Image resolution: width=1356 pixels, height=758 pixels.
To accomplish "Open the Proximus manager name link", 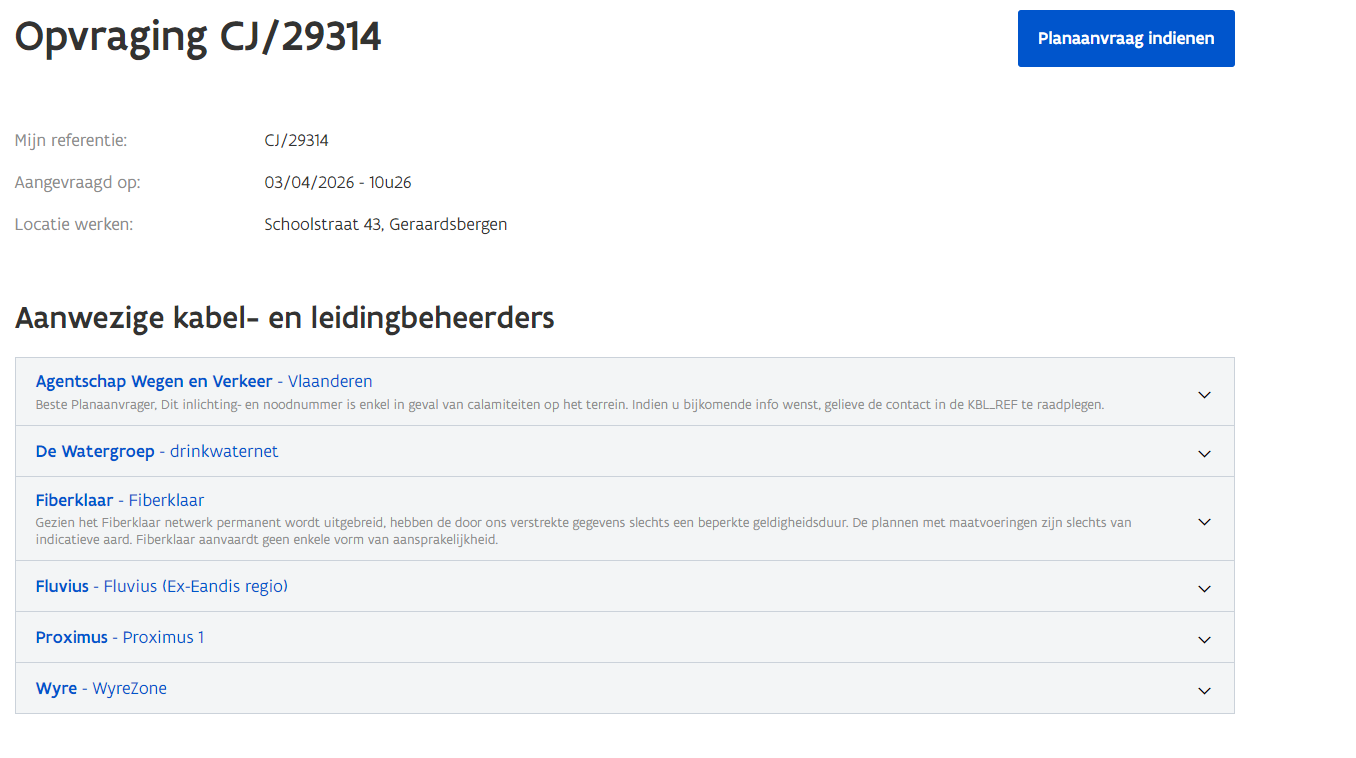I will point(71,637).
